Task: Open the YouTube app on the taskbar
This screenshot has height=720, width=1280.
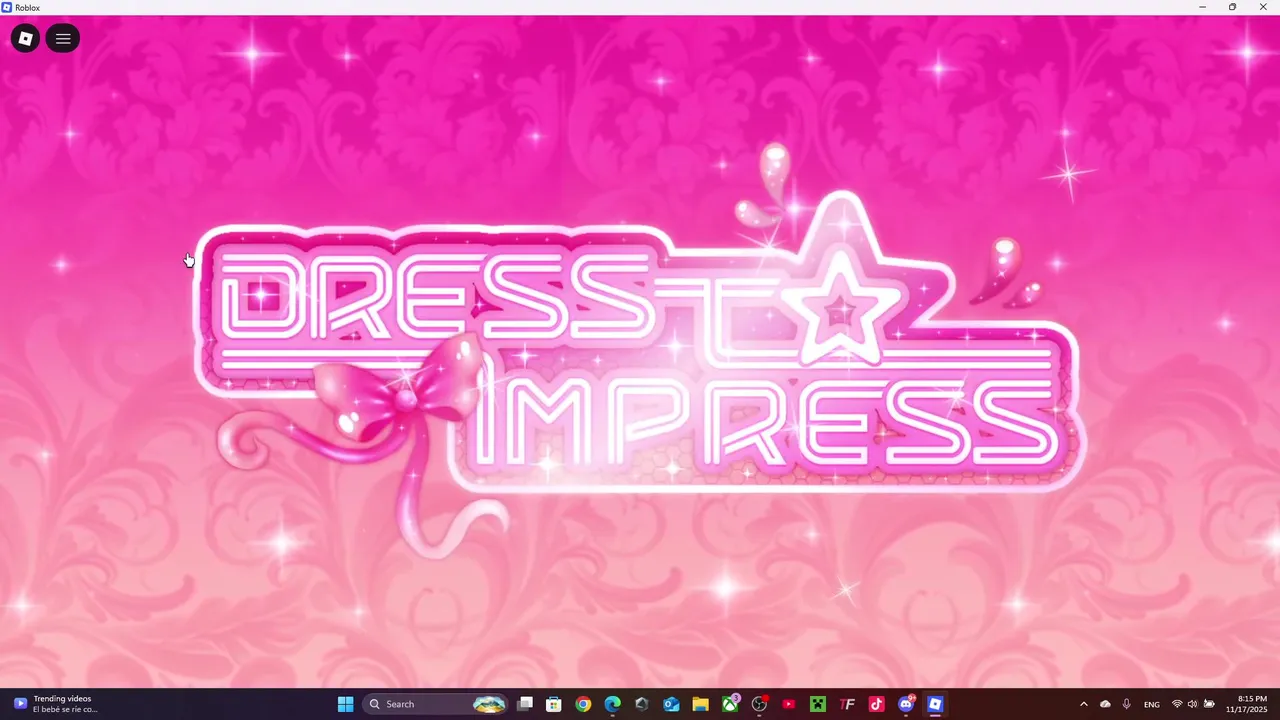Action: [788, 704]
